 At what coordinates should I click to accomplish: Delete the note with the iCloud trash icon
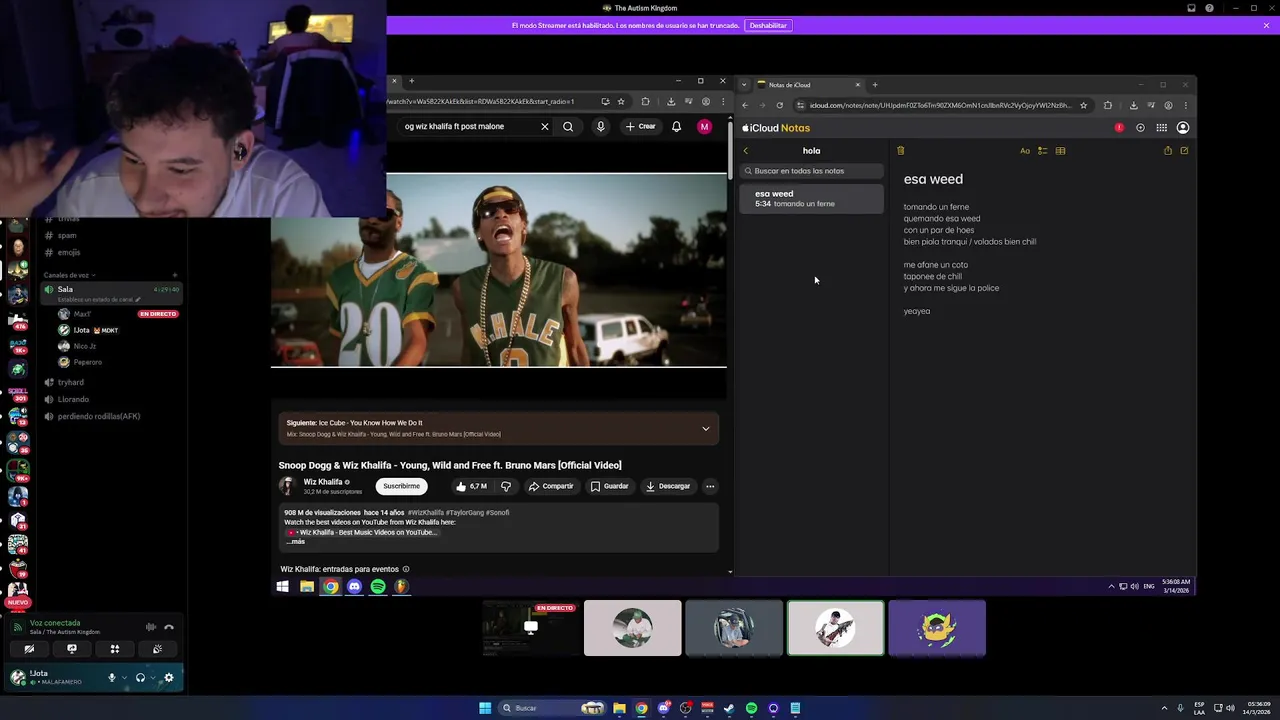click(x=900, y=151)
